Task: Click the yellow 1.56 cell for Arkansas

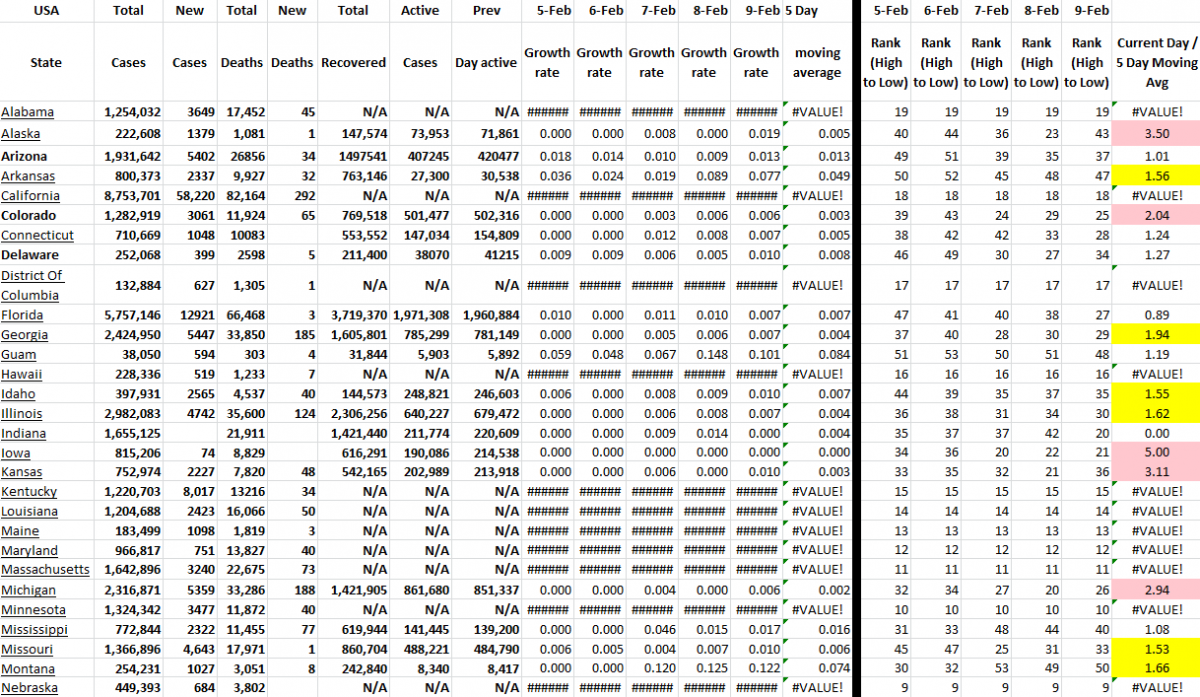Action: pyautogui.click(x=1156, y=177)
